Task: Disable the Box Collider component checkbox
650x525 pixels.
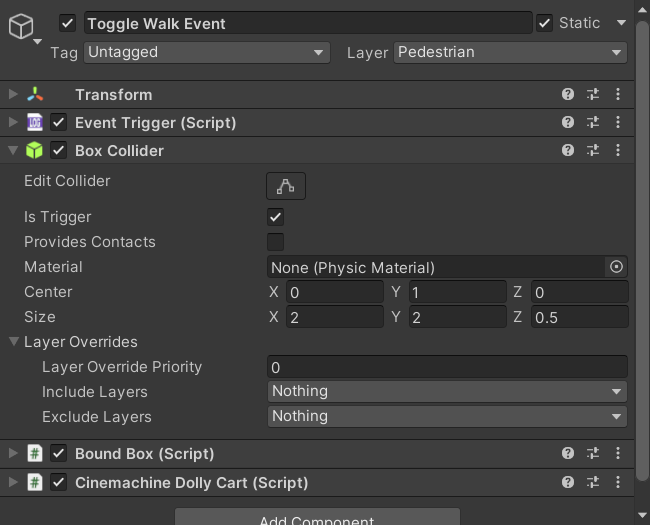Action: point(58,150)
